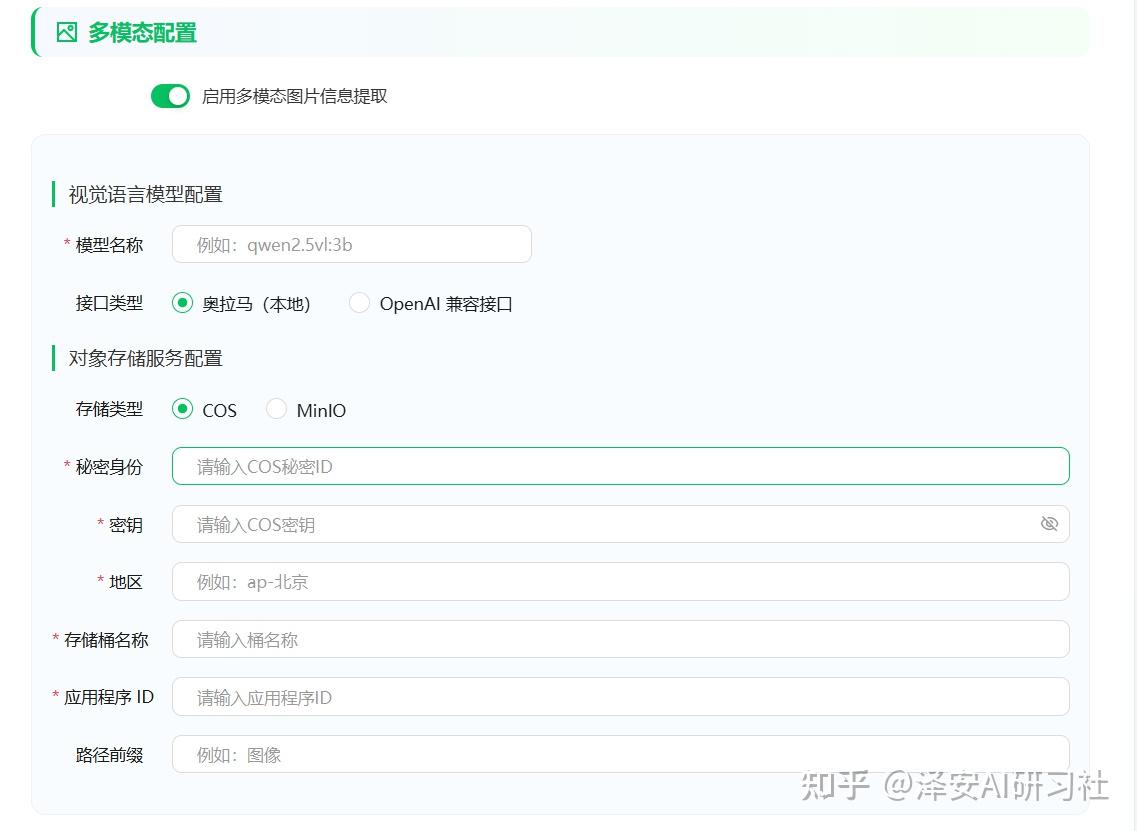Viewport: 1137px width, 831px height.
Task: Switch the storage type to MinIO
Action: pyautogui.click(x=277, y=409)
